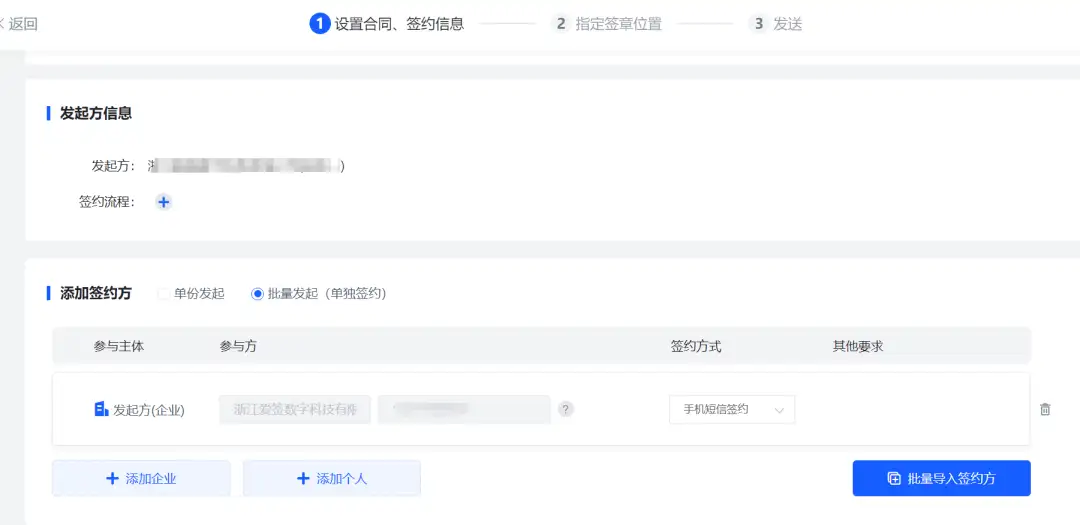
Task: Go to step 2 指定签章位置
Action: pos(607,24)
